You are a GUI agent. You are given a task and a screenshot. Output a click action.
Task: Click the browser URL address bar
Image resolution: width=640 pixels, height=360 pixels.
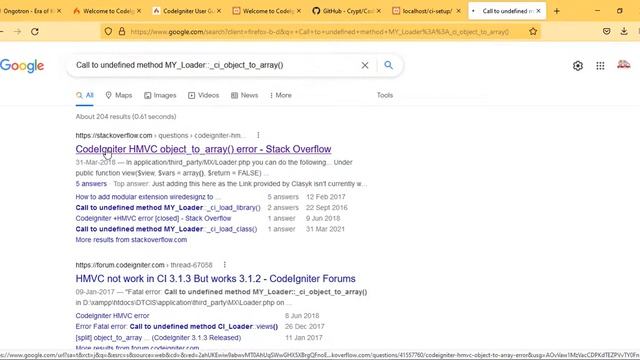point(319,31)
